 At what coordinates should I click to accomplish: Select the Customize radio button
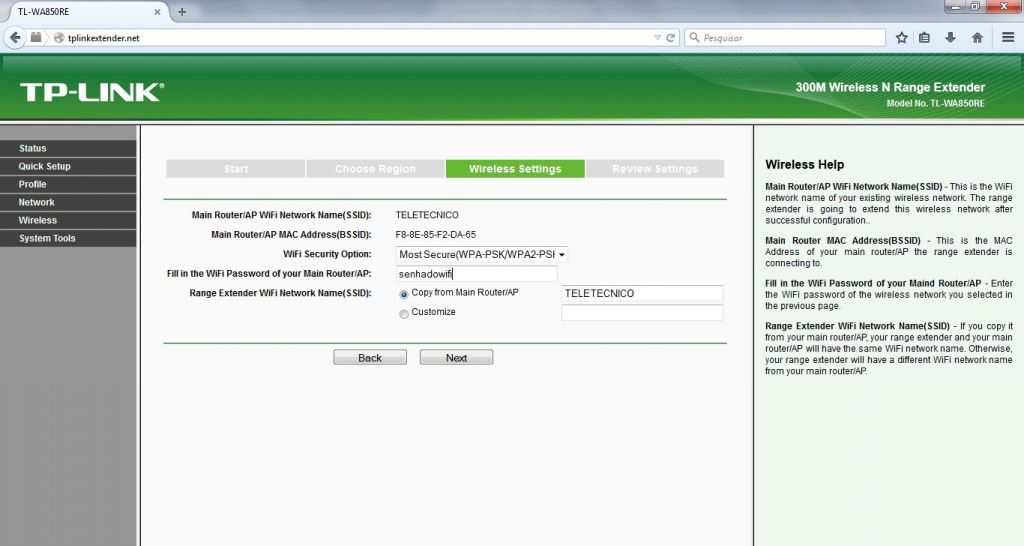point(404,314)
